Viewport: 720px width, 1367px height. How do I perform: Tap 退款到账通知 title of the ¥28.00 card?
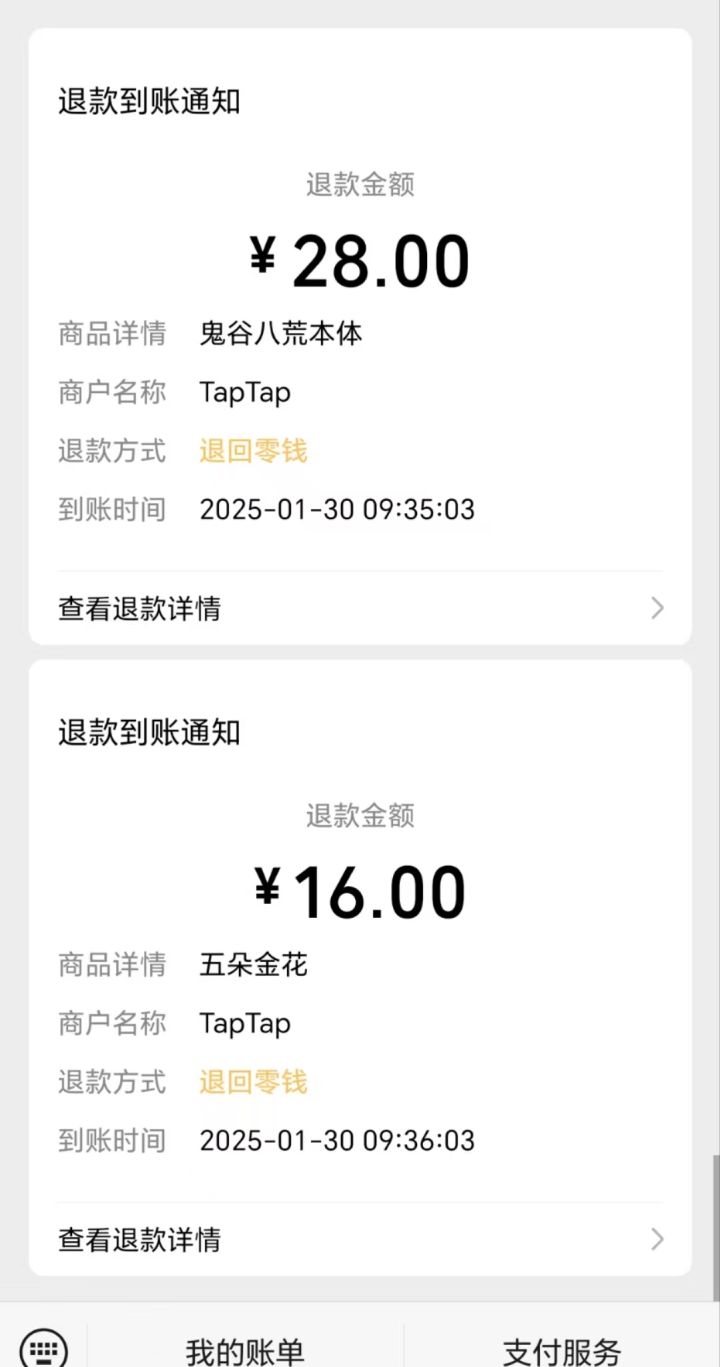(149, 101)
